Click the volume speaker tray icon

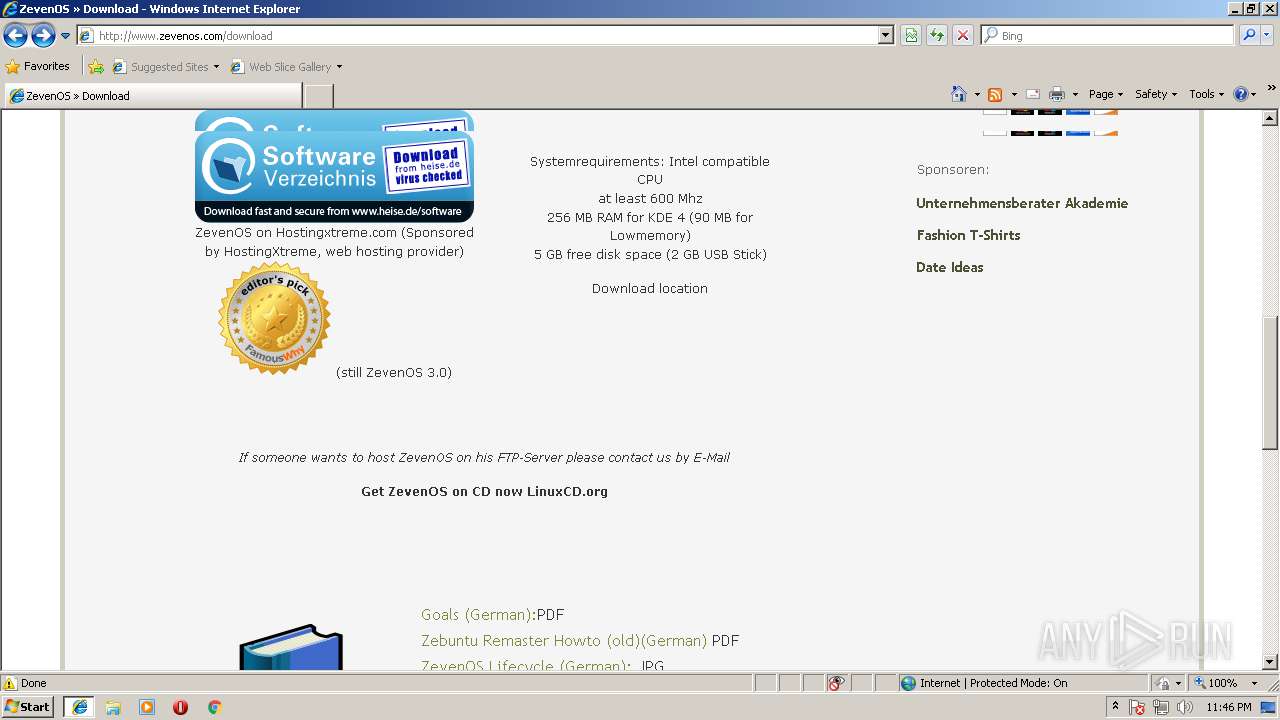pyautogui.click(x=1184, y=707)
